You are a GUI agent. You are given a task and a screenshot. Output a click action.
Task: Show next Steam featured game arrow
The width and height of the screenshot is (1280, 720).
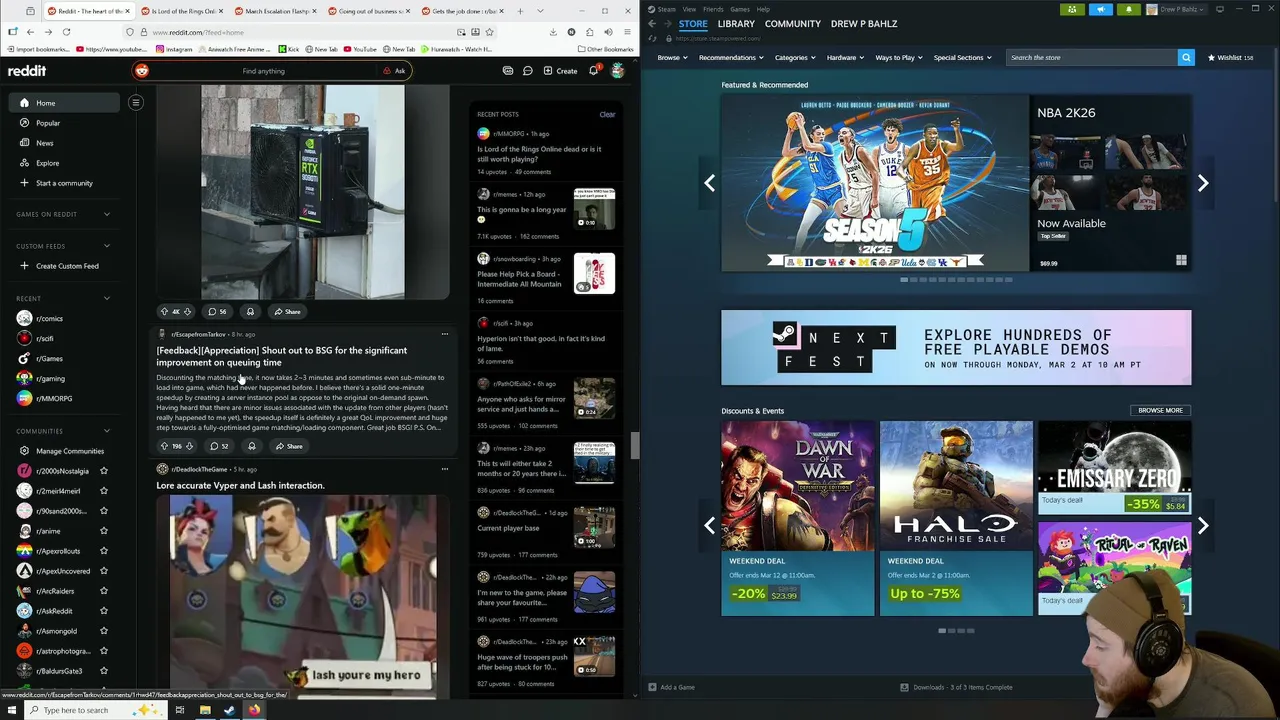point(1203,183)
